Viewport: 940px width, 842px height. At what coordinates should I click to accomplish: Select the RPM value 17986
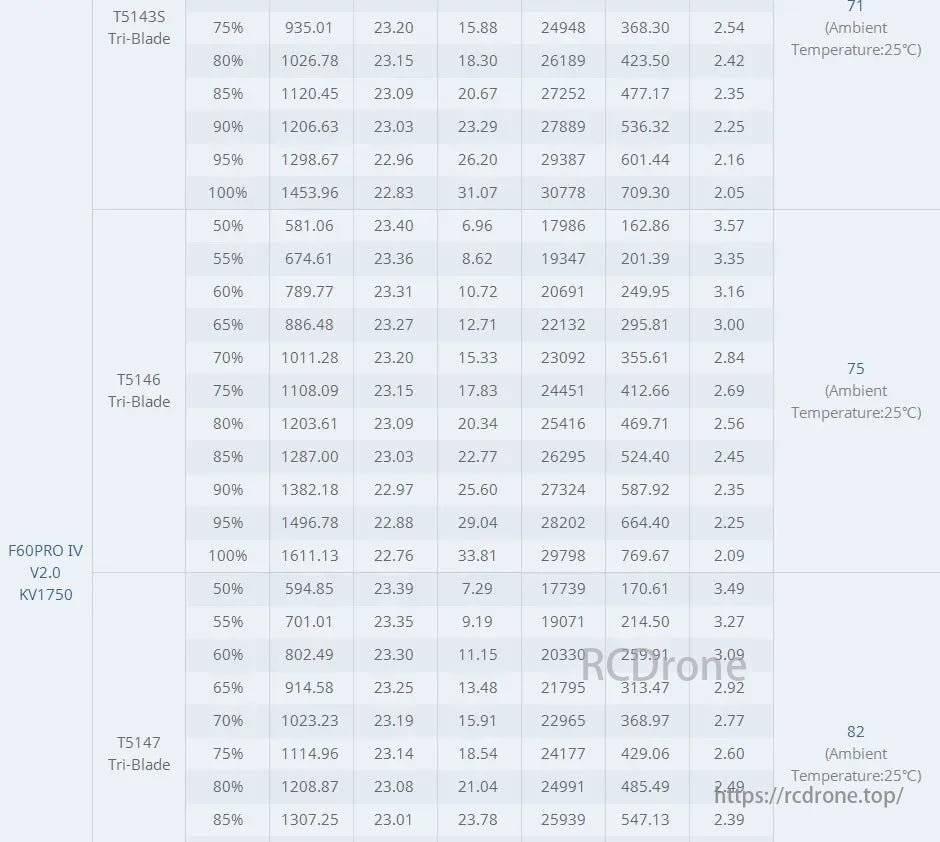pyautogui.click(x=563, y=226)
